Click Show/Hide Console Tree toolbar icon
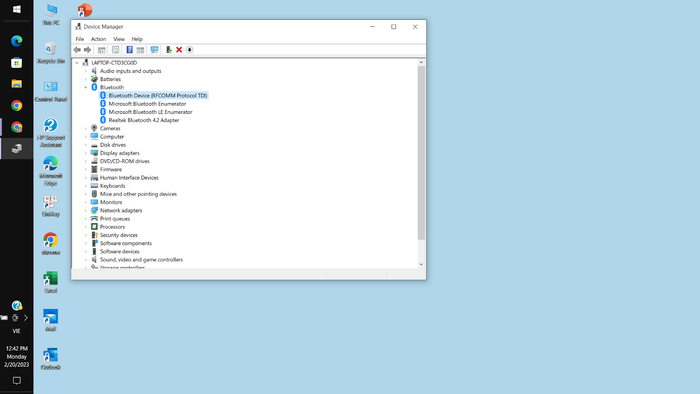The image size is (700, 394). point(101,50)
